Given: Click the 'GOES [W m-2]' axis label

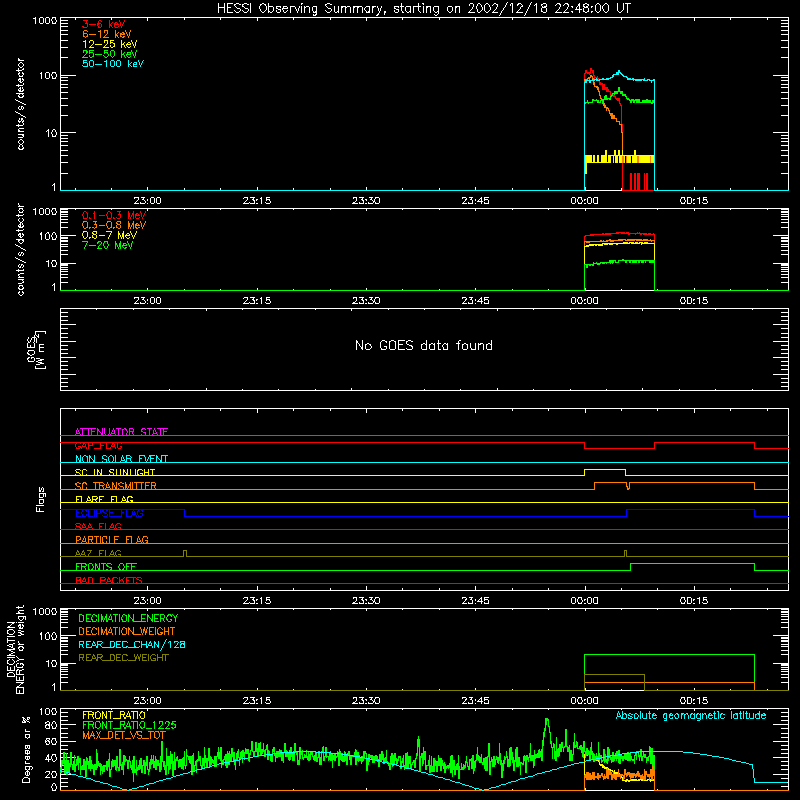Looking at the screenshot, I should pos(36,349).
